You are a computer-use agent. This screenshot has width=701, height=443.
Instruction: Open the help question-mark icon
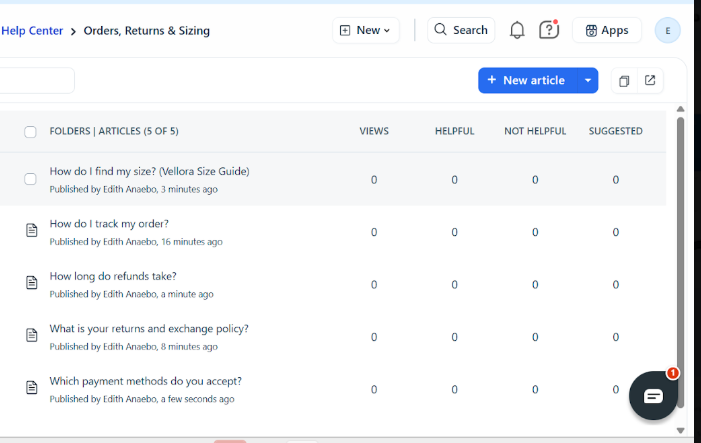click(x=549, y=30)
